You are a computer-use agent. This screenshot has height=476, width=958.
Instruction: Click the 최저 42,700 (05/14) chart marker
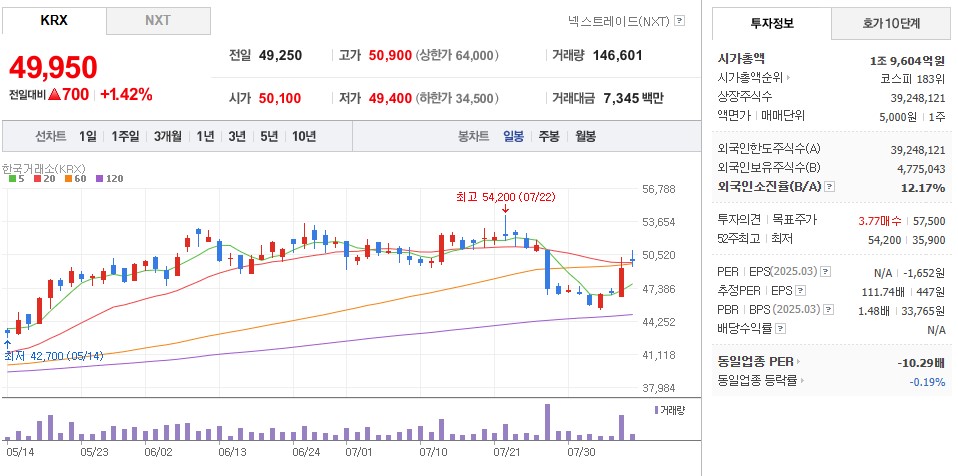coord(54,356)
